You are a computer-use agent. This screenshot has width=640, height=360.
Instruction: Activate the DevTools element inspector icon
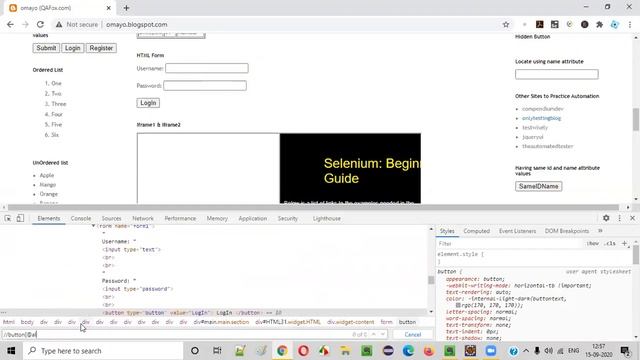(8, 218)
